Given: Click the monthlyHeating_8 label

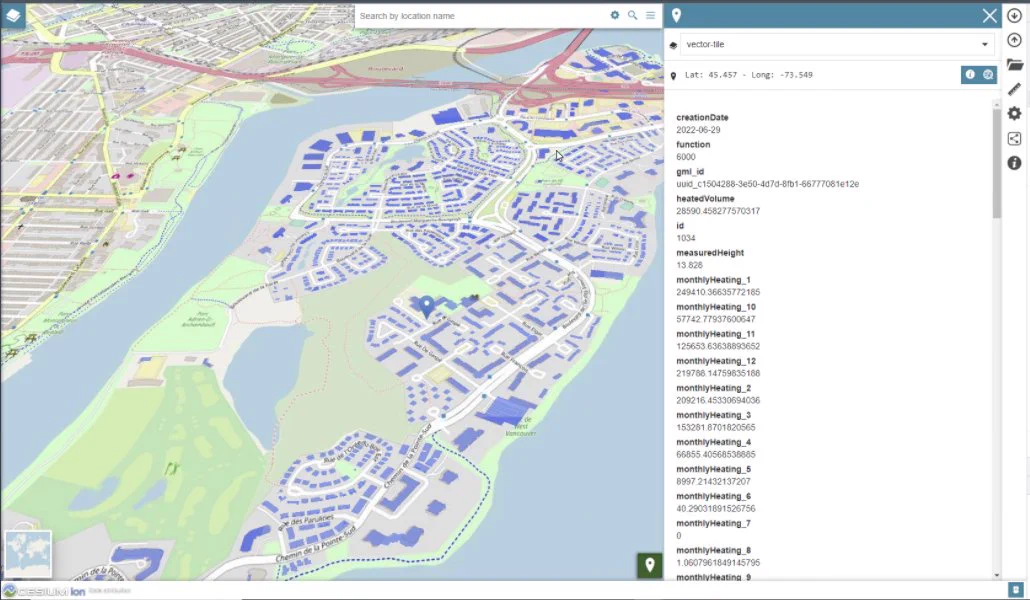Looking at the screenshot, I should click(713, 550).
